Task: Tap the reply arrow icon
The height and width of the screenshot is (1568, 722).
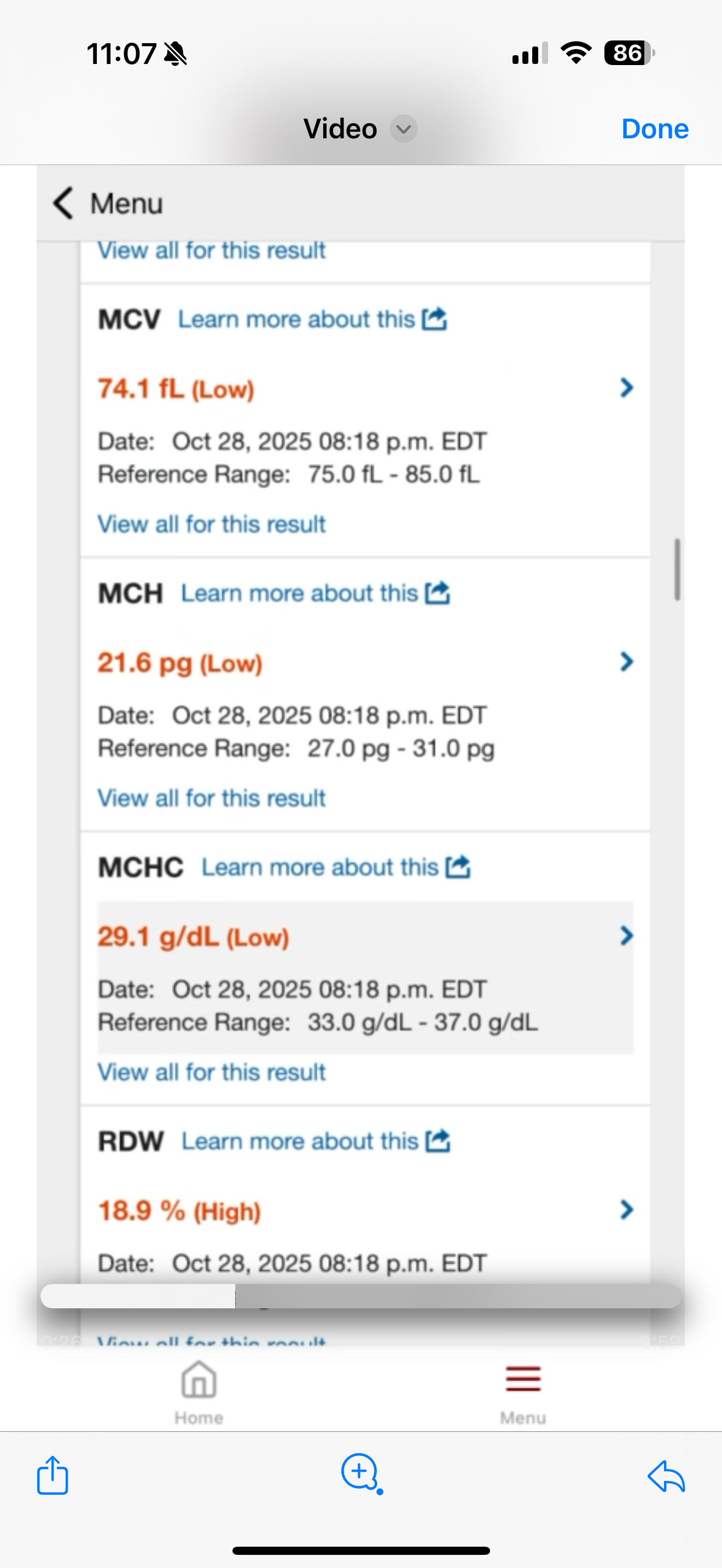Action: click(x=667, y=1477)
